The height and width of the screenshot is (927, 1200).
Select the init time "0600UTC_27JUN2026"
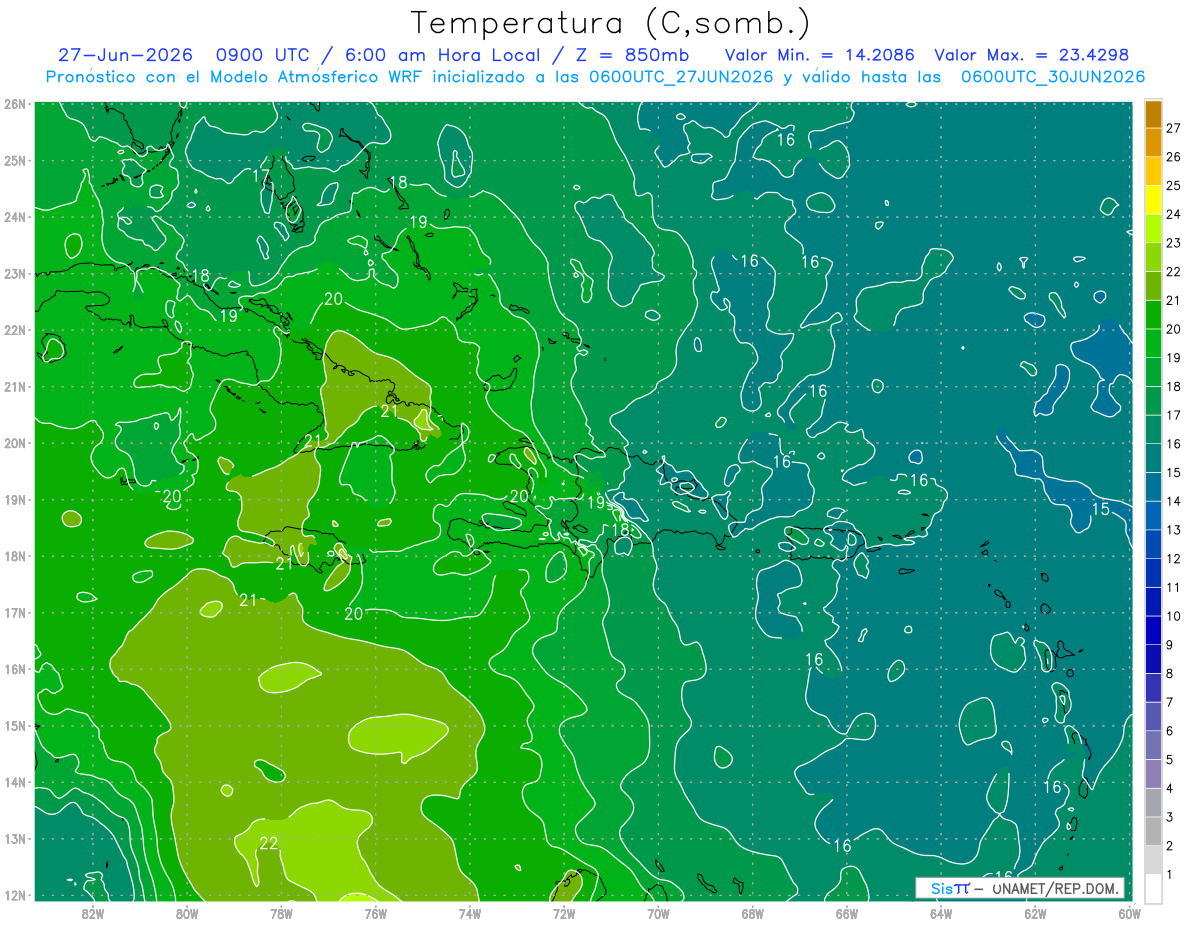tap(681, 76)
